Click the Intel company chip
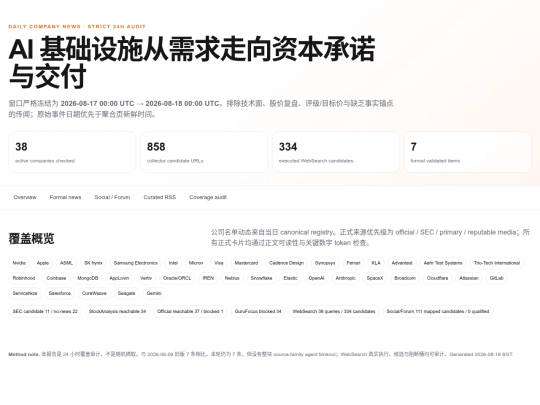 [x=173, y=263]
